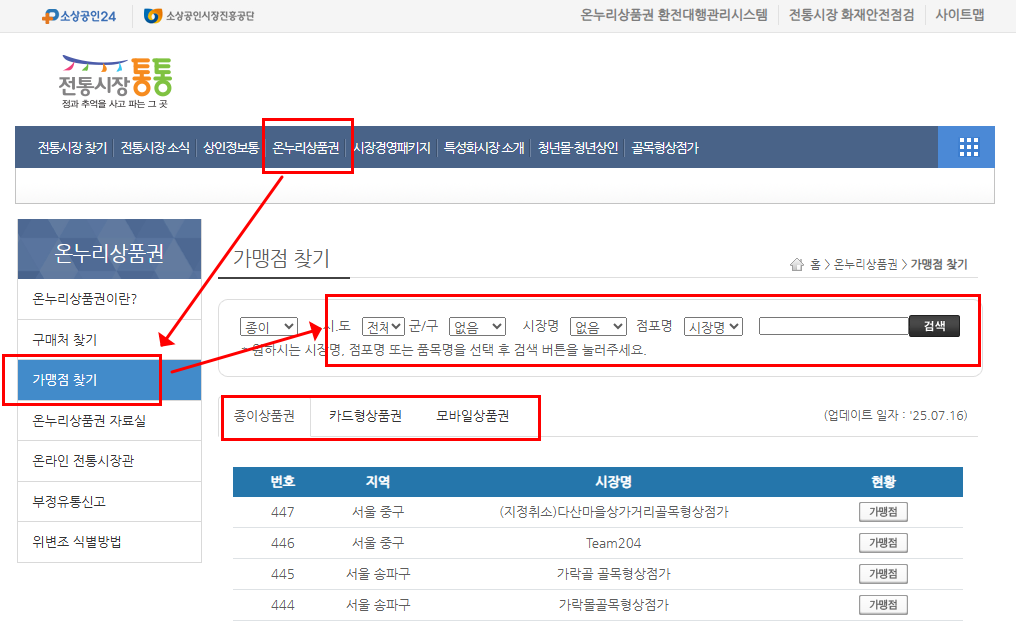Select 온라인 전통시장관 in sidebar
Screen dimensions: 1016x623
(x=110, y=461)
